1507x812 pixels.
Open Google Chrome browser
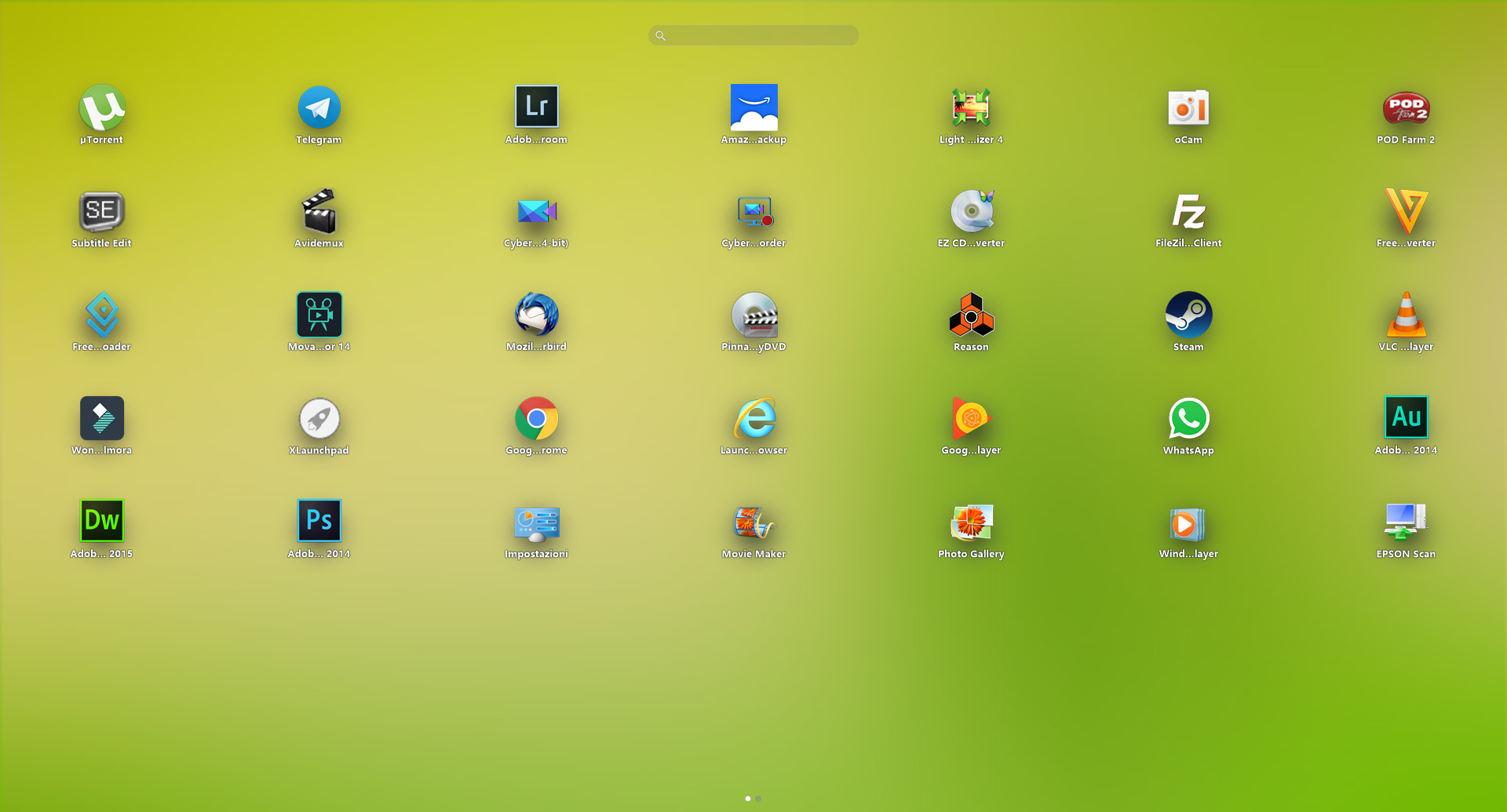click(x=536, y=419)
